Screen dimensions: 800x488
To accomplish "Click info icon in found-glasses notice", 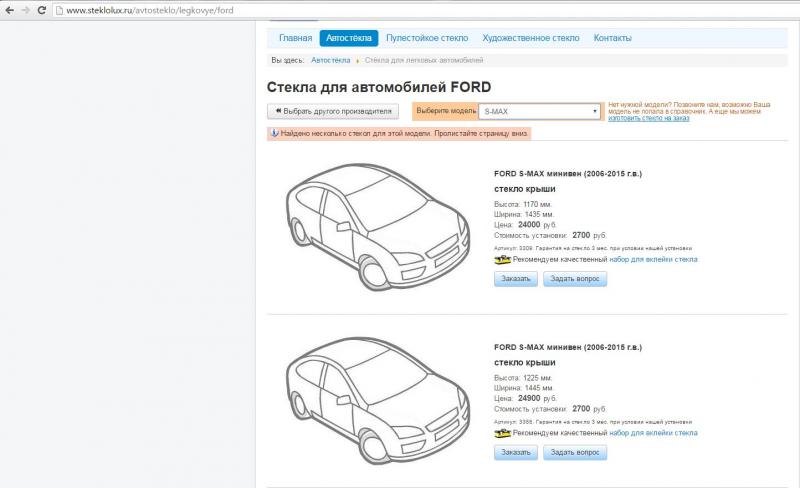I will (x=274, y=133).
